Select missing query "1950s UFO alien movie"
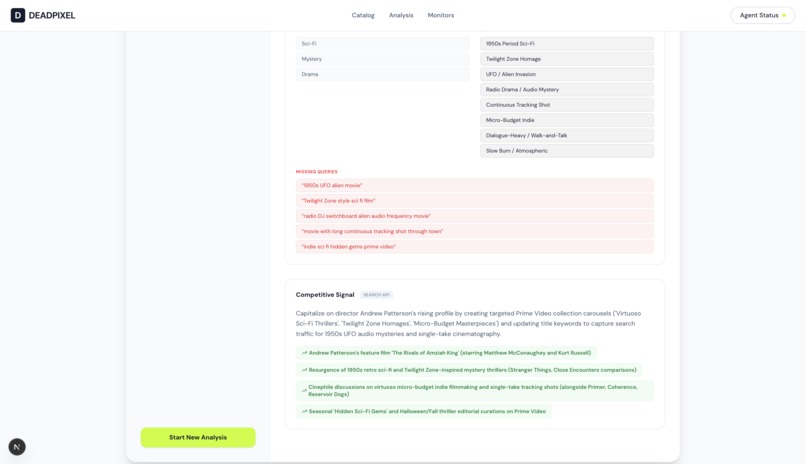Image resolution: width=806 pixels, height=464 pixels. [x=474, y=185]
